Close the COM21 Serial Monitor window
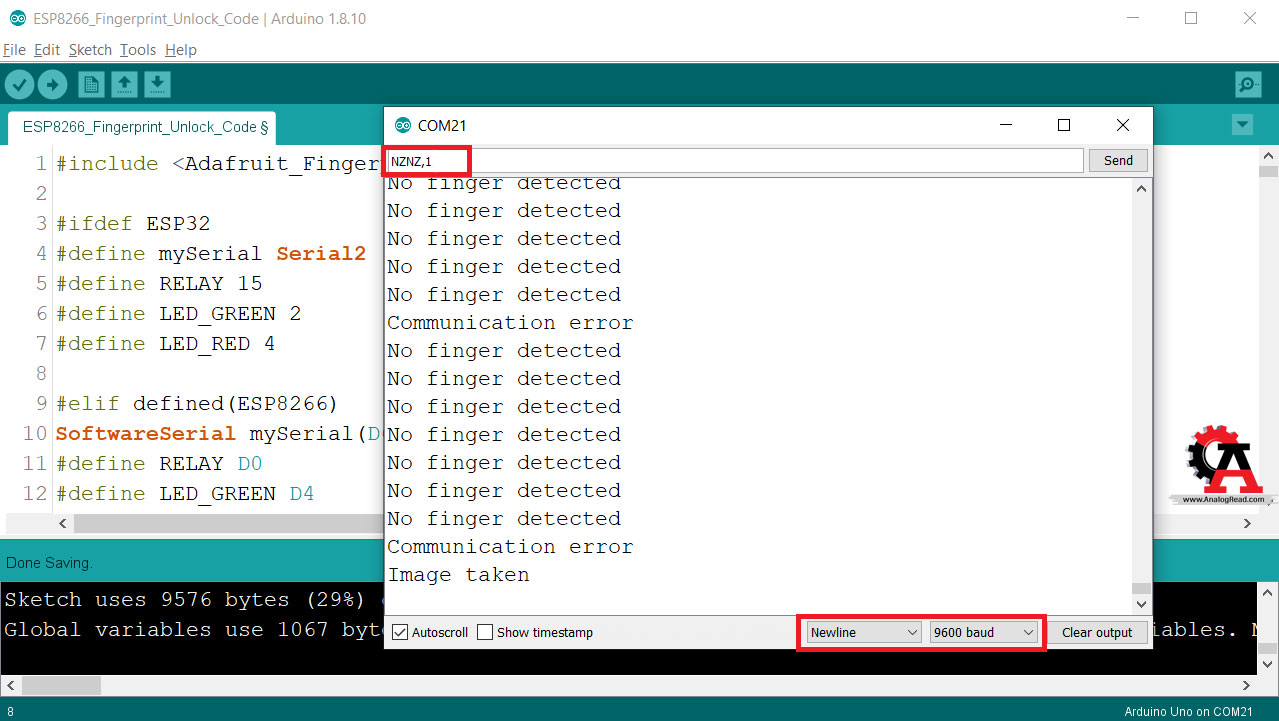Viewport: 1279px width, 721px height. tap(1123, 125)
